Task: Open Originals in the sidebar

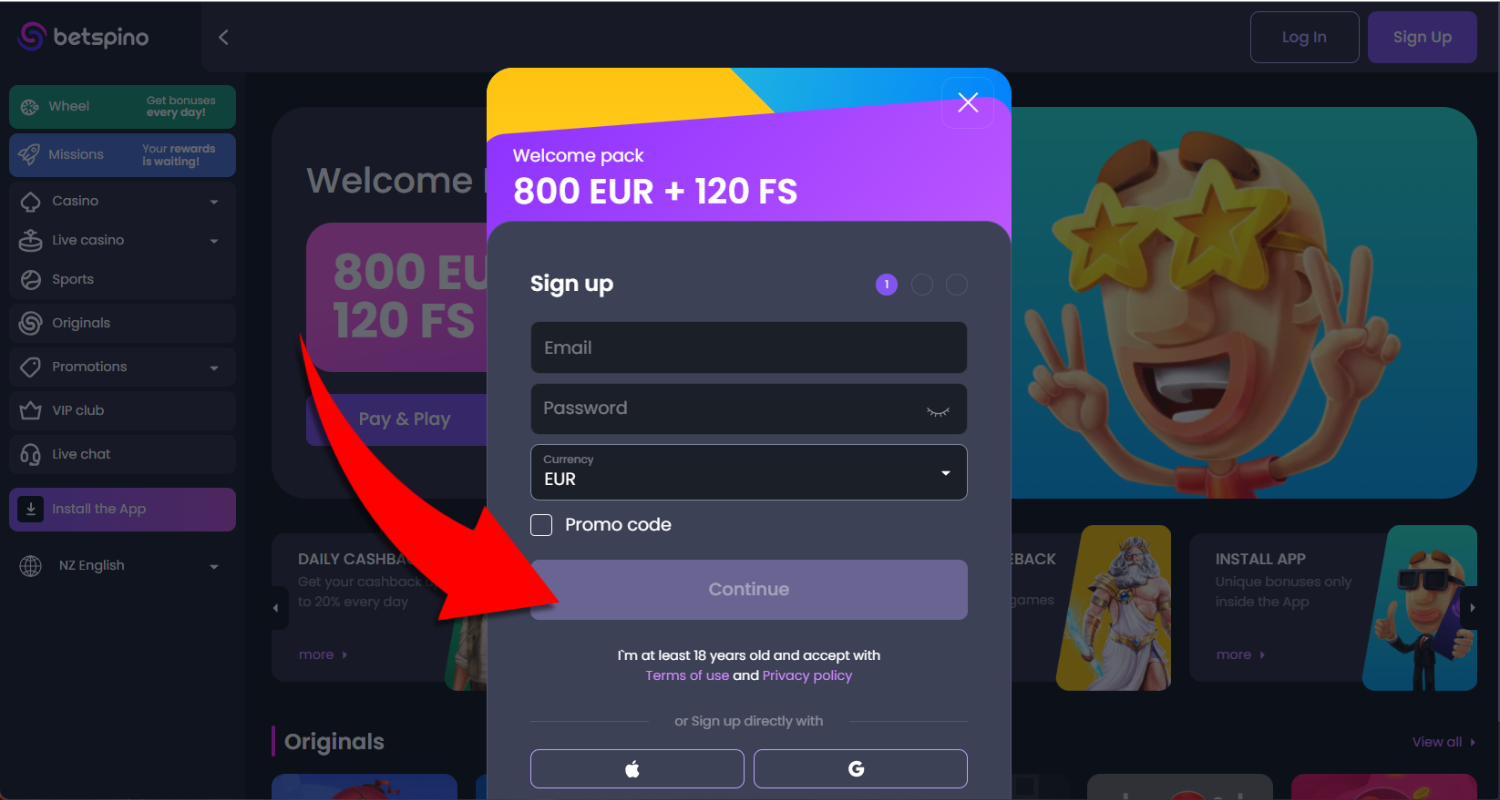Action: [122, 323]
